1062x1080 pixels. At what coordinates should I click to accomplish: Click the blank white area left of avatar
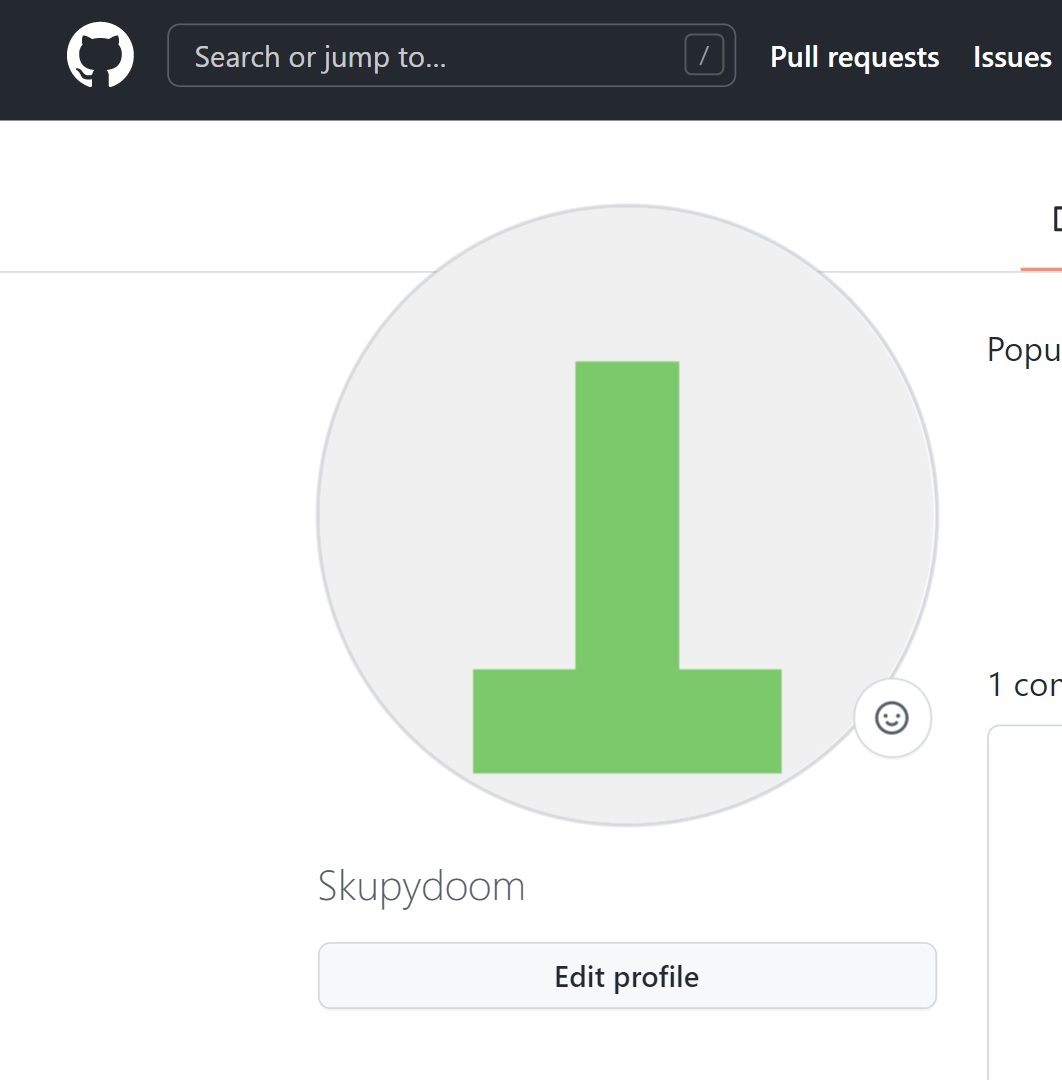coord(150,600)
